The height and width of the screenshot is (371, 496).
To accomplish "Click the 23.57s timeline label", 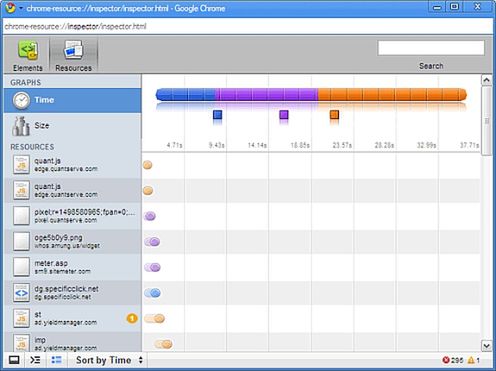I will (x=342, y=145).
